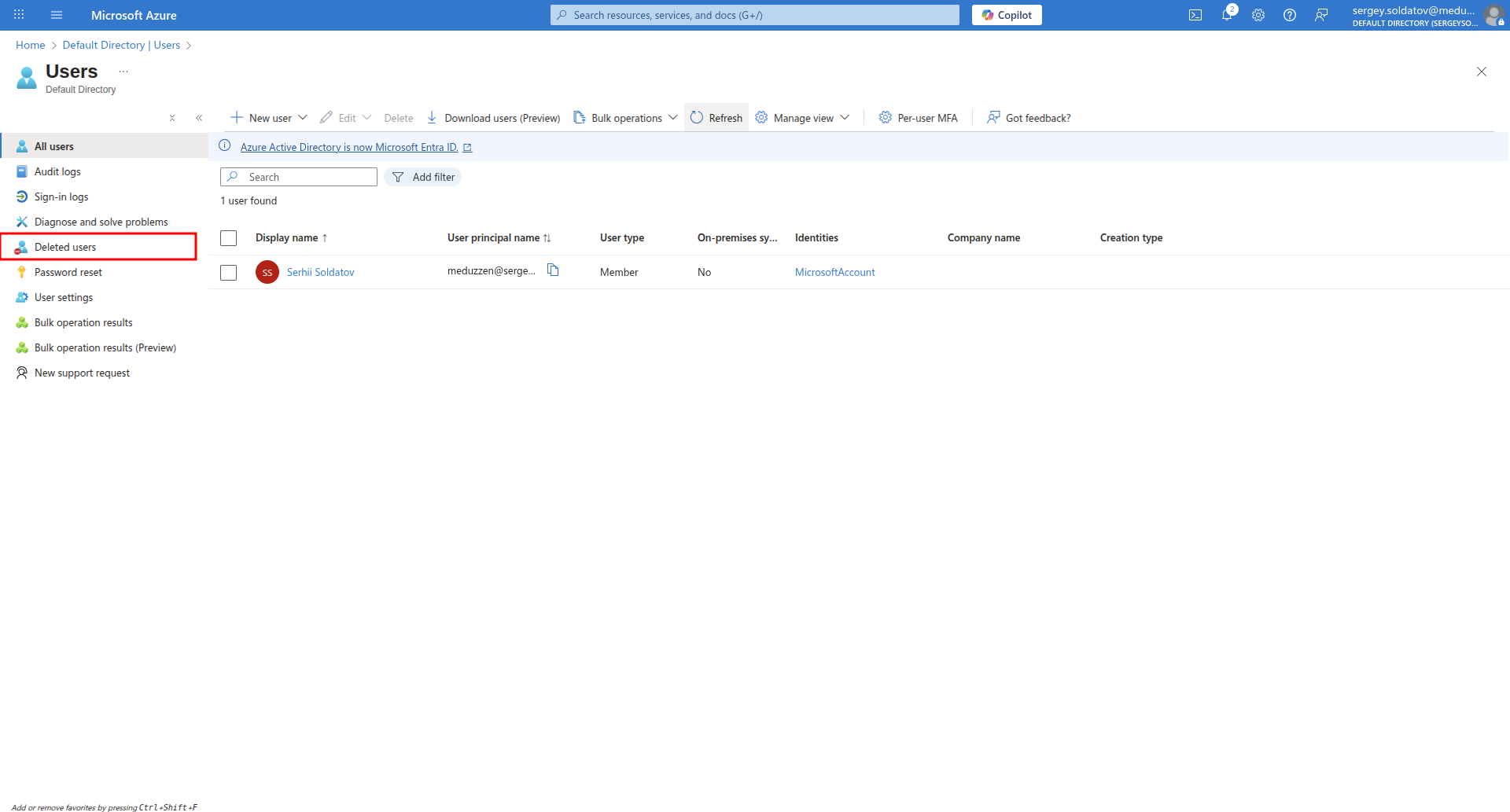
Task: Click Got feedback? in toolbar
Action: pos(1029,118)
